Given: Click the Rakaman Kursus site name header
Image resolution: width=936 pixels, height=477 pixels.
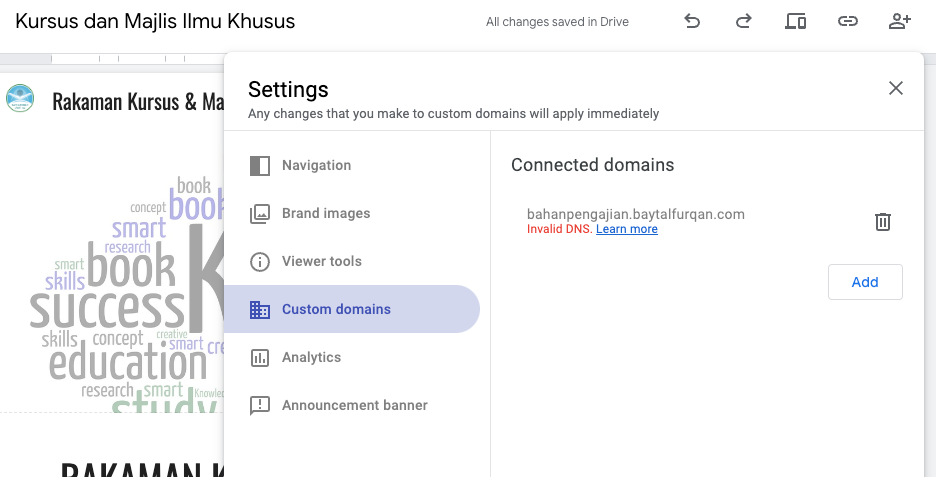Looking at the screenshot, I should click(x=136, y=101).
